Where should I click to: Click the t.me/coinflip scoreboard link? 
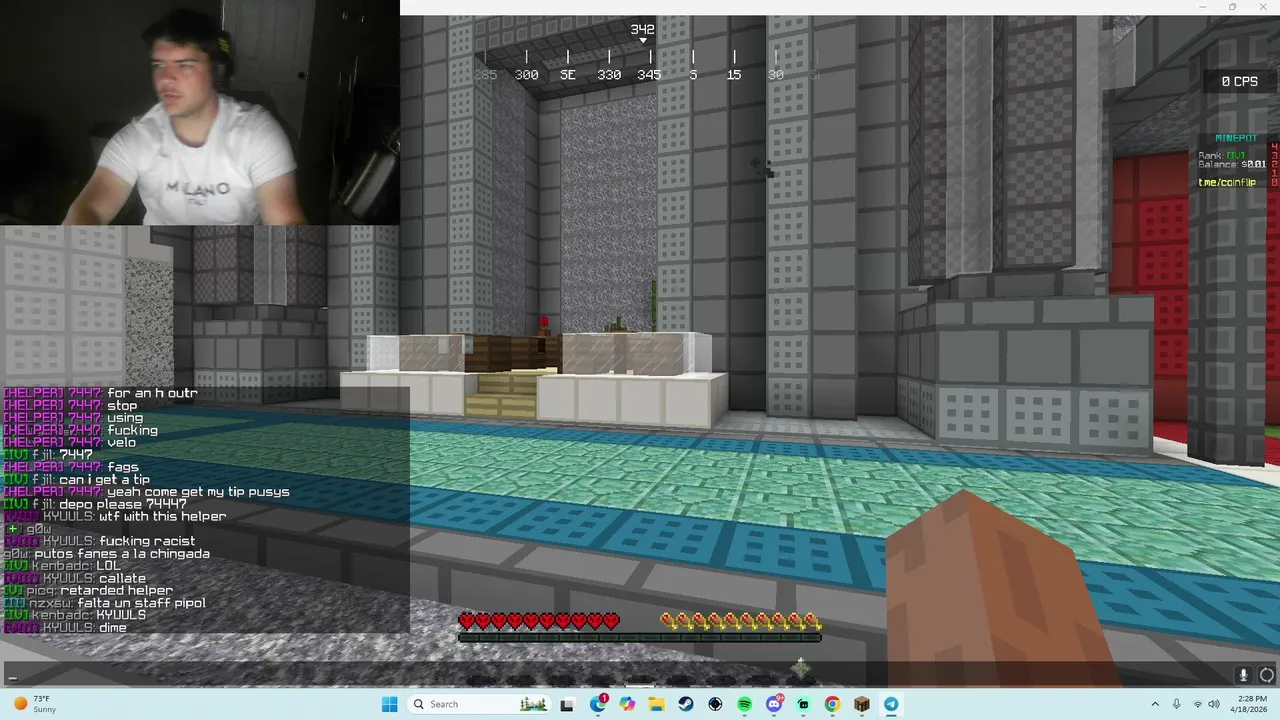tap(1227, 182)
